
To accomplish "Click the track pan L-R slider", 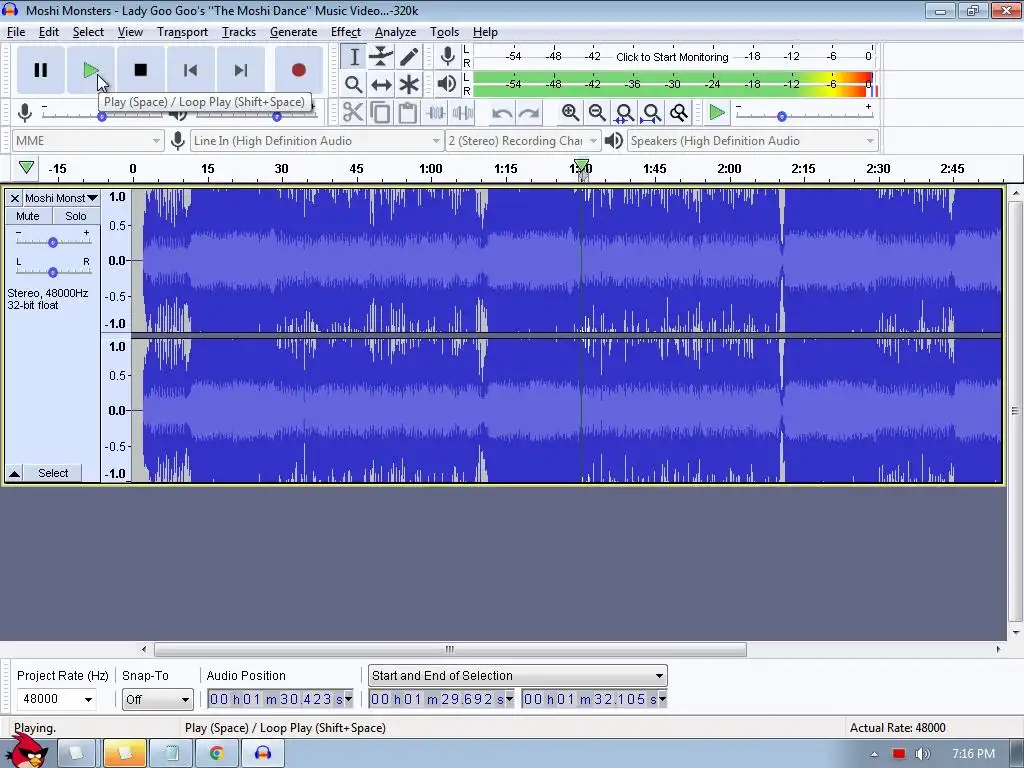I will [53, 272].
